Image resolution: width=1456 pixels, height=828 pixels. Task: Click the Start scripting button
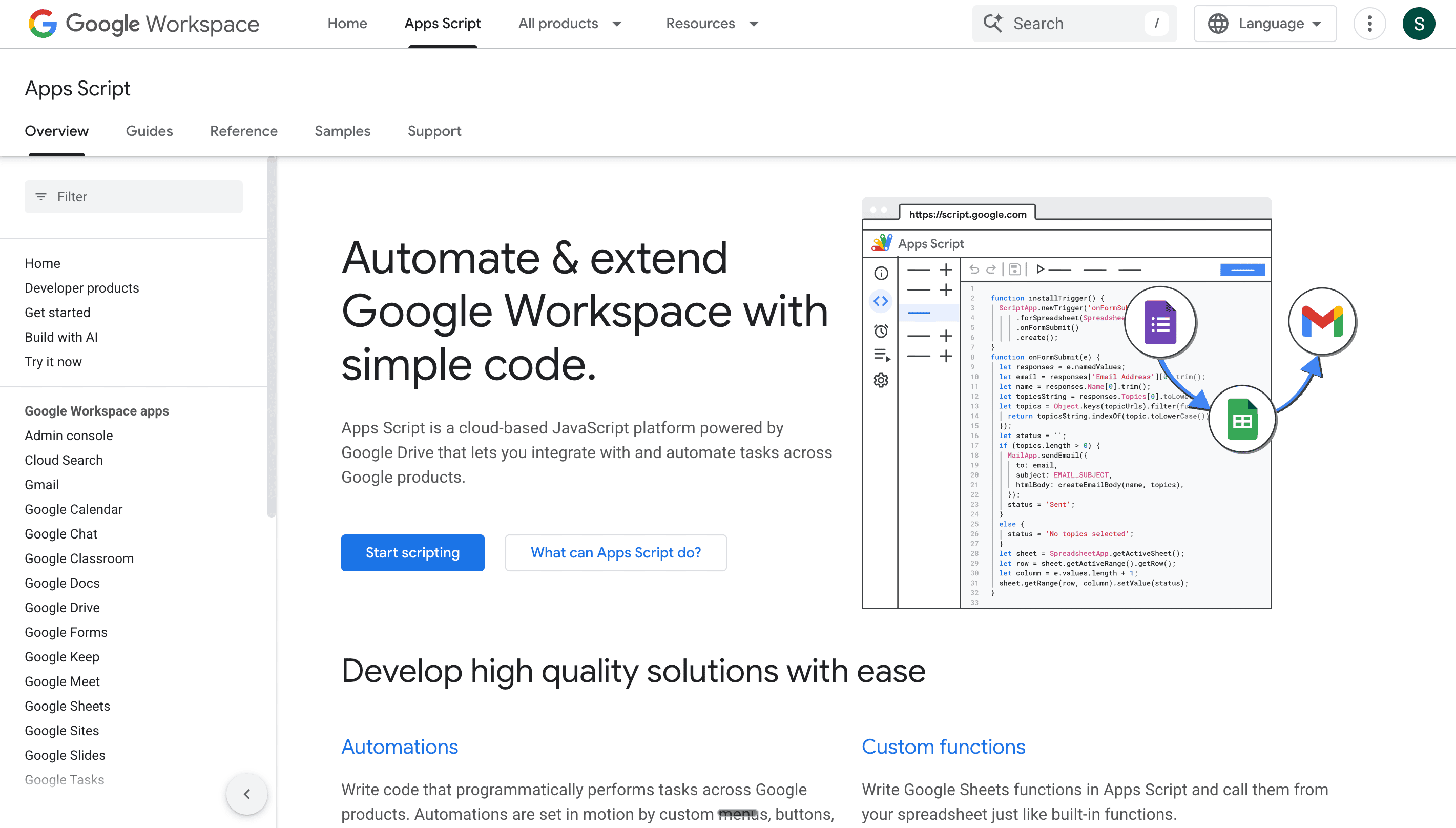[412, 553]
